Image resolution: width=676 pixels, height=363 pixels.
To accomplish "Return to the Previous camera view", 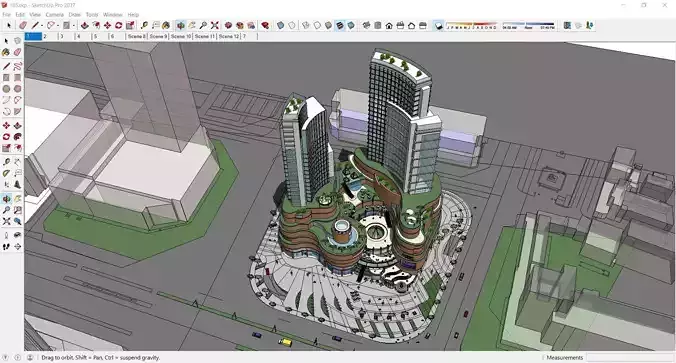I will pos(17,221).
